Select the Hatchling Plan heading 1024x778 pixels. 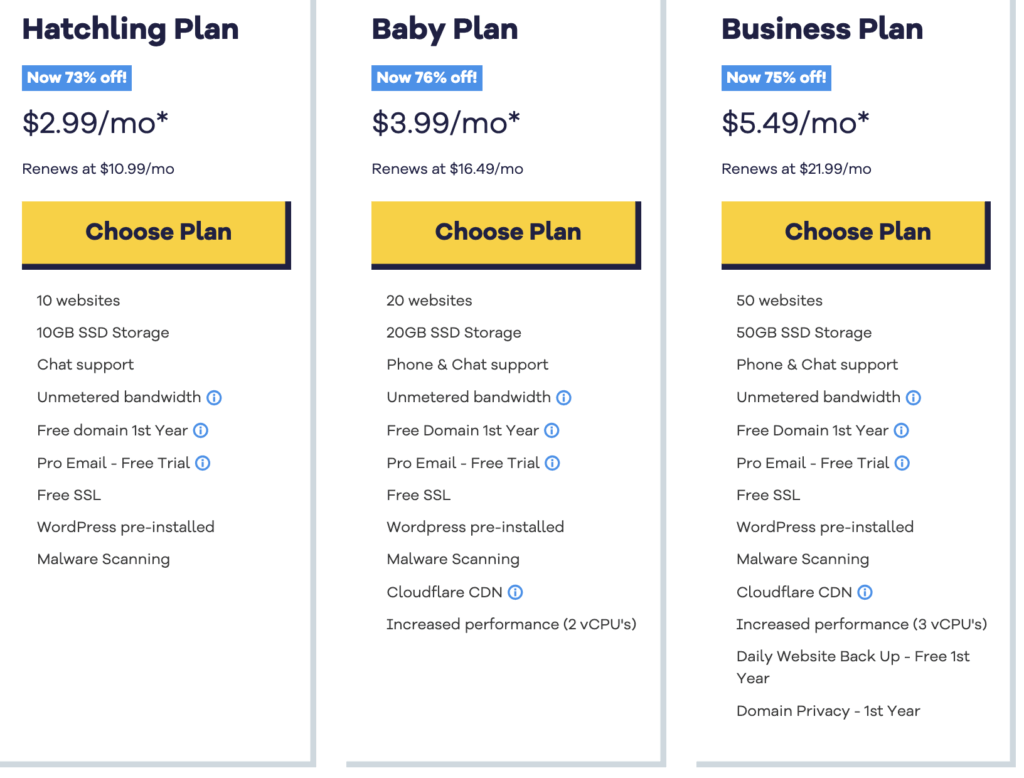click(x=130, y=29)
